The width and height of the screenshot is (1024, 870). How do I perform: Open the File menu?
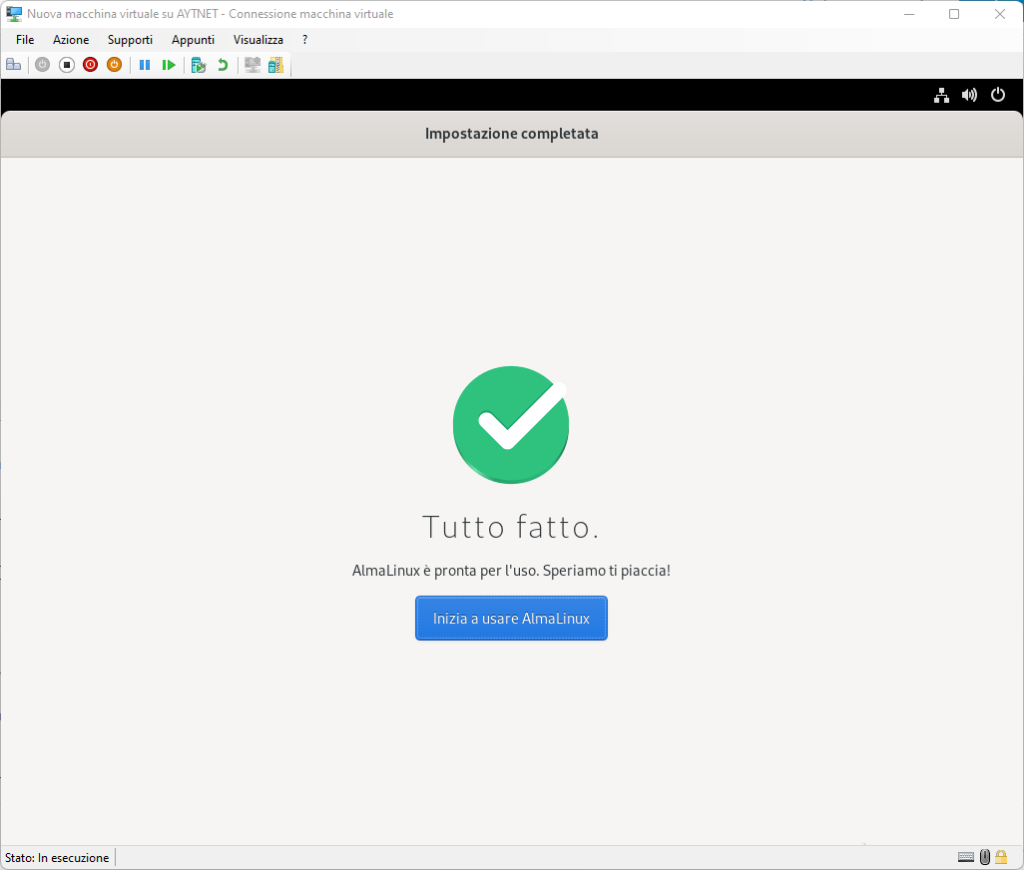click(x=25, y=40)
